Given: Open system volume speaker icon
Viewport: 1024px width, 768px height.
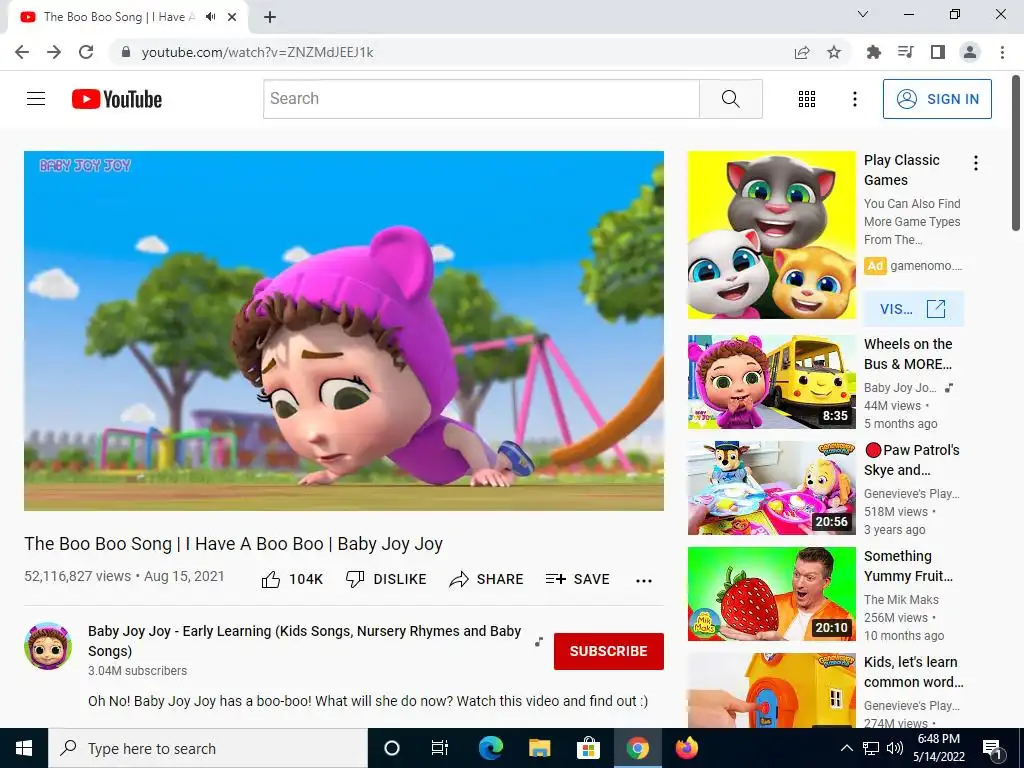Looking at the screenshot, I should [x=895, y=748].
